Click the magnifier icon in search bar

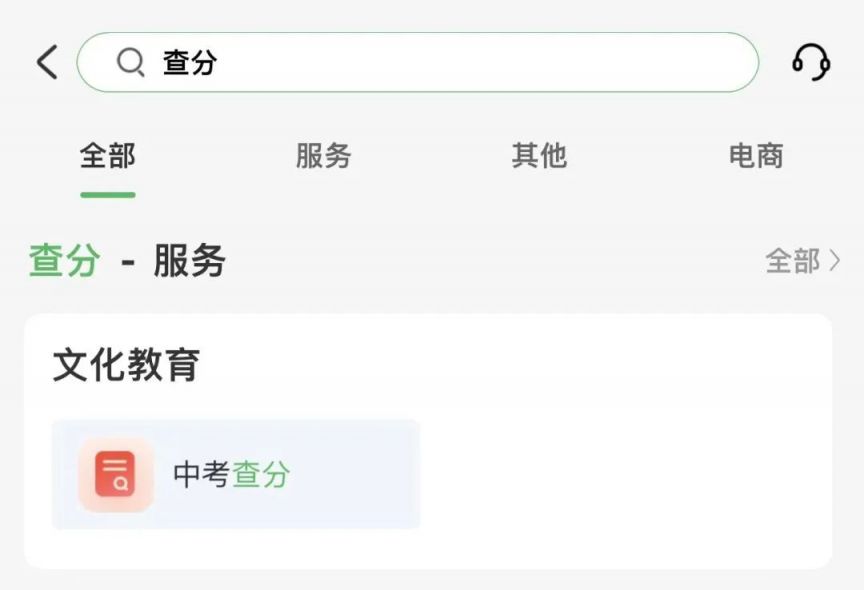(x=131, y=62)
